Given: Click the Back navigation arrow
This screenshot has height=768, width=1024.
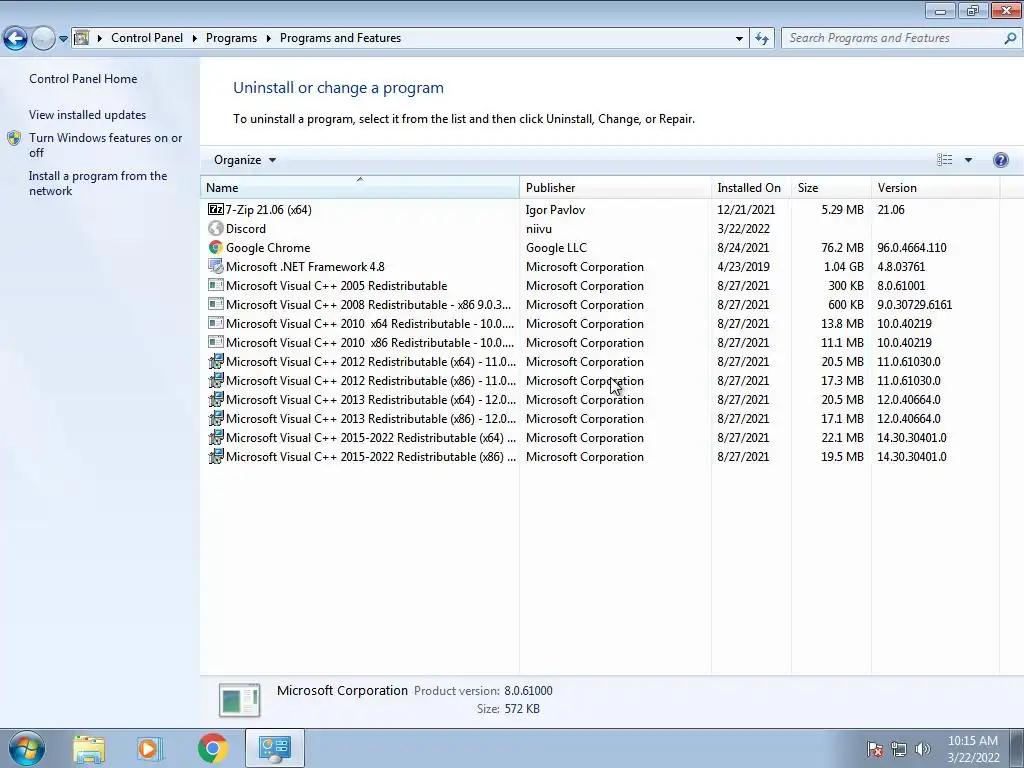Looking at the screenshot, I should point(16,39).
